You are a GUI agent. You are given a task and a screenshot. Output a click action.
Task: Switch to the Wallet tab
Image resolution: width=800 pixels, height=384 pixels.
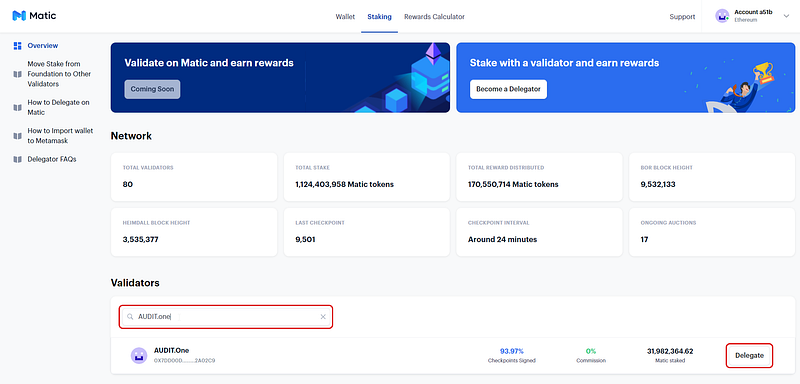(345, 16)
